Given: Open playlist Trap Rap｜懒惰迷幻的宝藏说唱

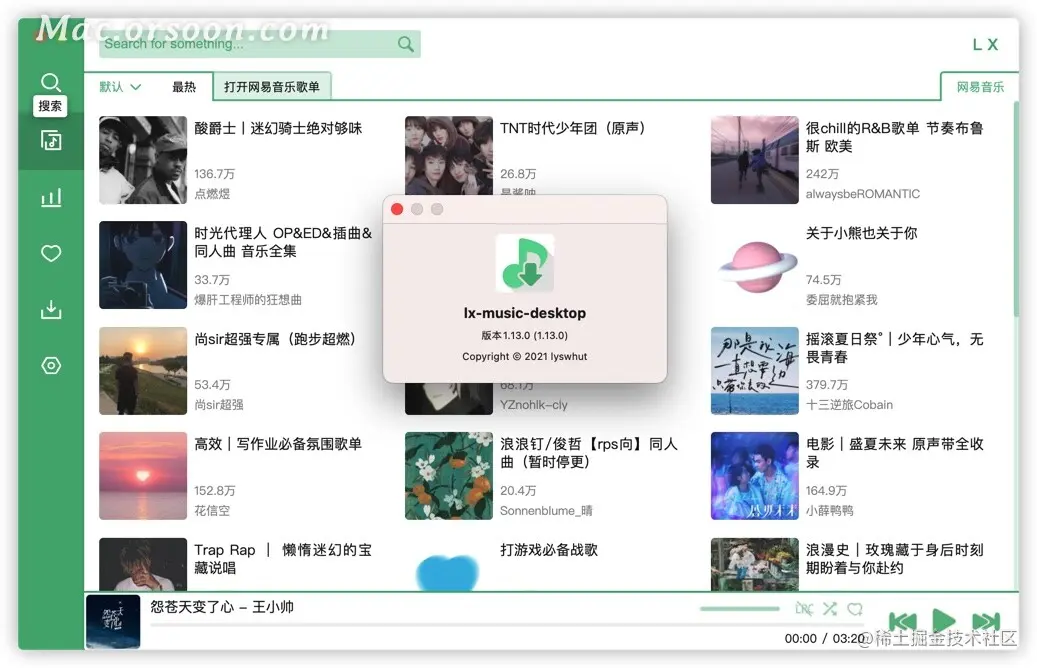Looking at the screenshot, I should click(283, 559).
